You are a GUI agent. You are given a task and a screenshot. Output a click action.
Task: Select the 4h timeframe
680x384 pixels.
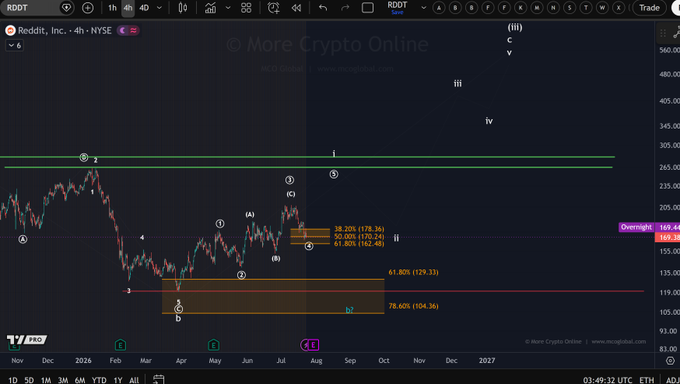click(x=128, y=8)
